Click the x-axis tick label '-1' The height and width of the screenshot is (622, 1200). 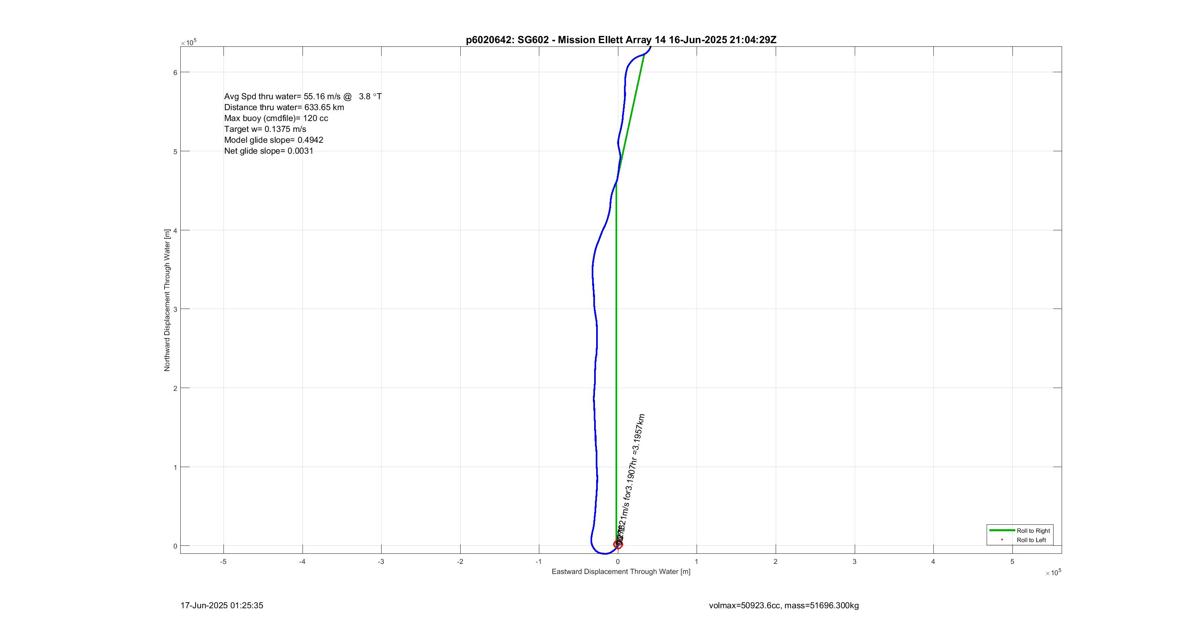[539, 562]
